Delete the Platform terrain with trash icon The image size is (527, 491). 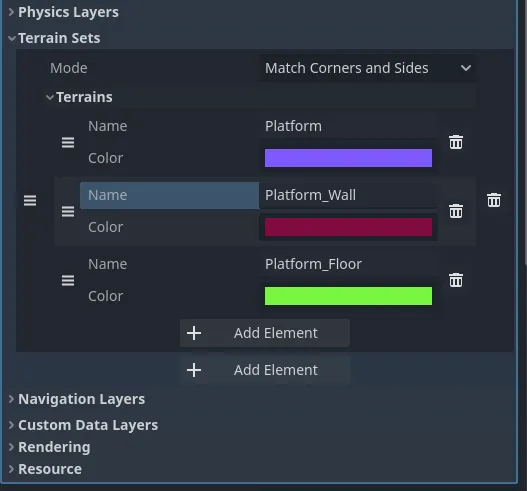click(456, 142)
